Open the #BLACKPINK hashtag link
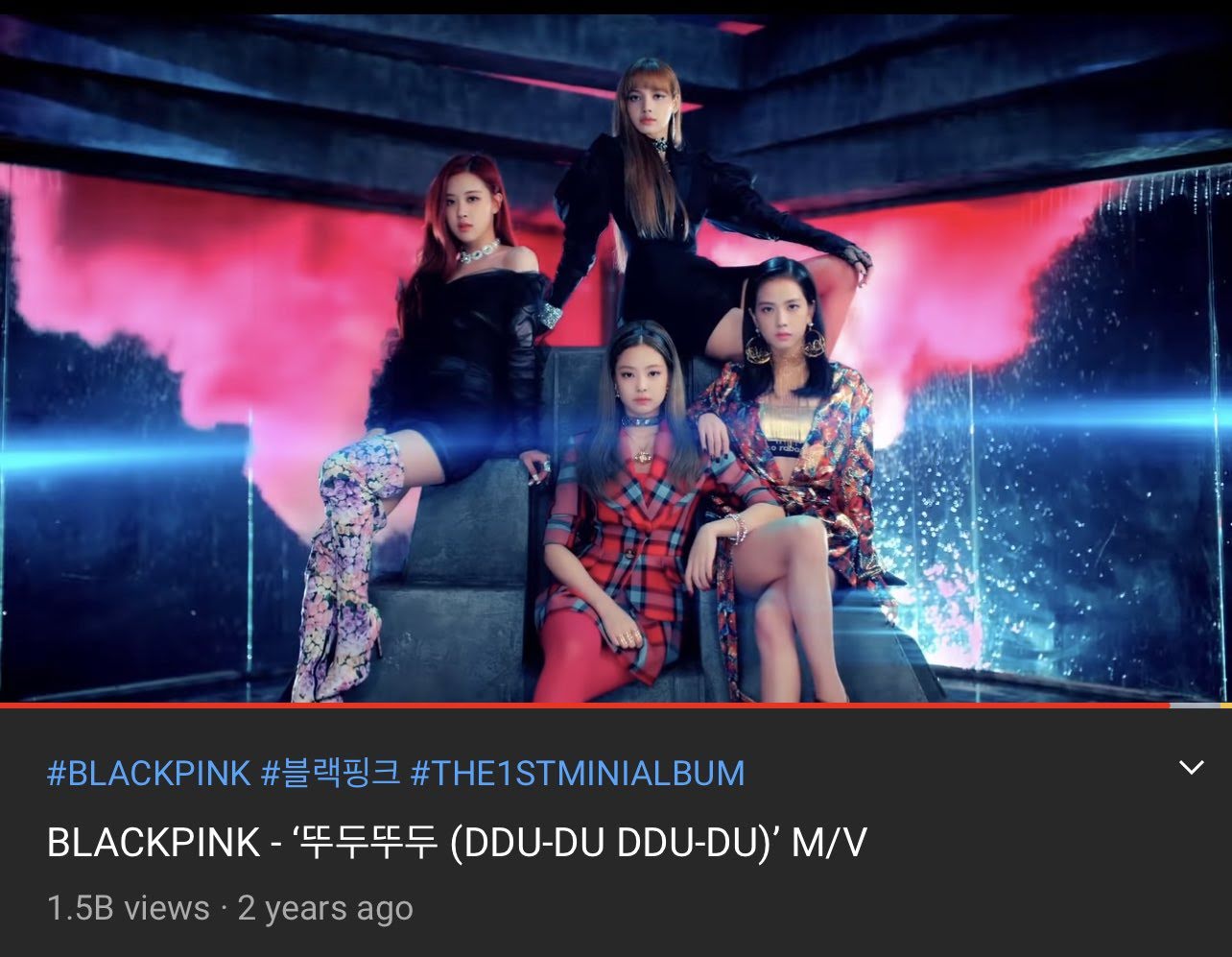Viewport: 1232px width, 957px height. click(149, 773)
